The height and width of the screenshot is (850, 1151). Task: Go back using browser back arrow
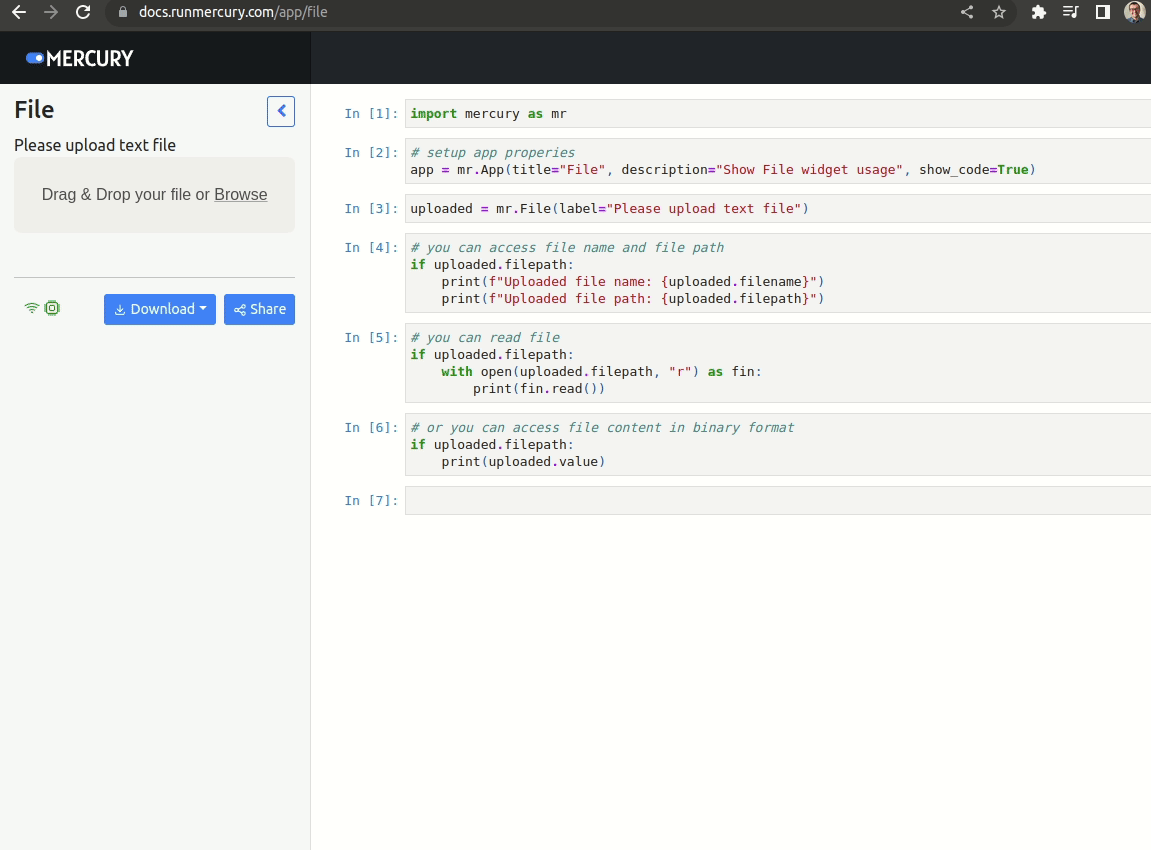click(x=18, y=13)
